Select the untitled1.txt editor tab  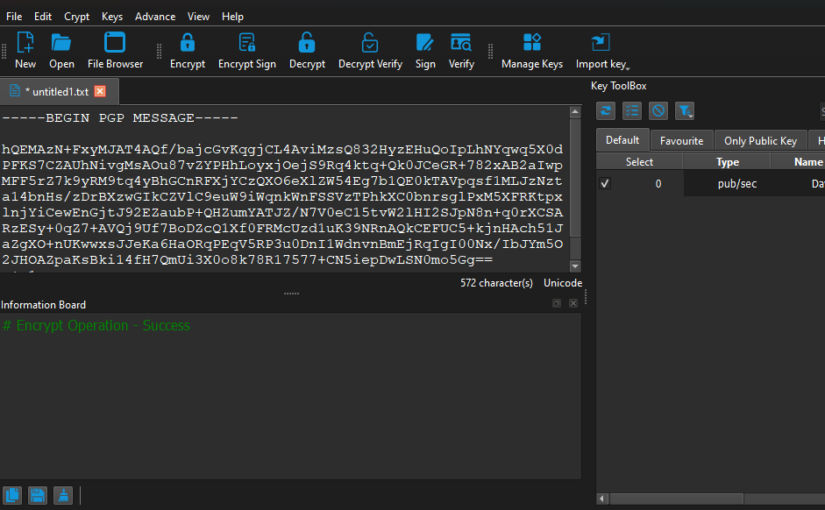(57, 92)
